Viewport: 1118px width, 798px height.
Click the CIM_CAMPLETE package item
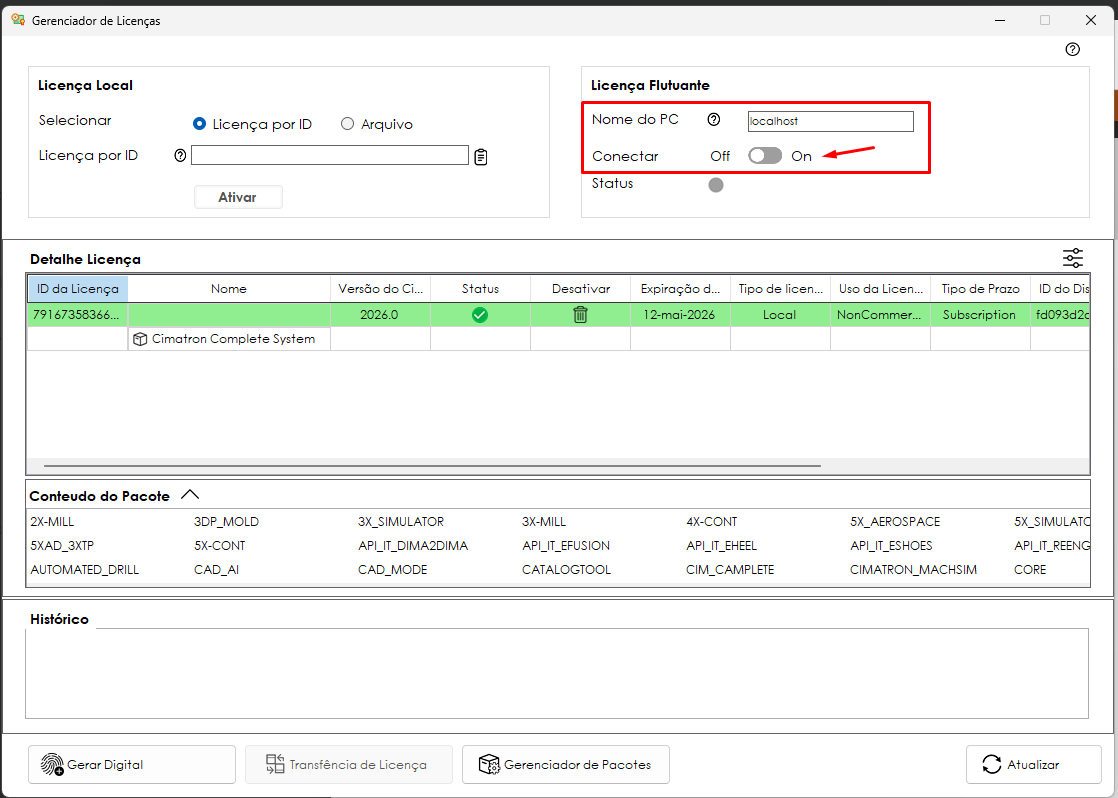[x=730, y=570]
